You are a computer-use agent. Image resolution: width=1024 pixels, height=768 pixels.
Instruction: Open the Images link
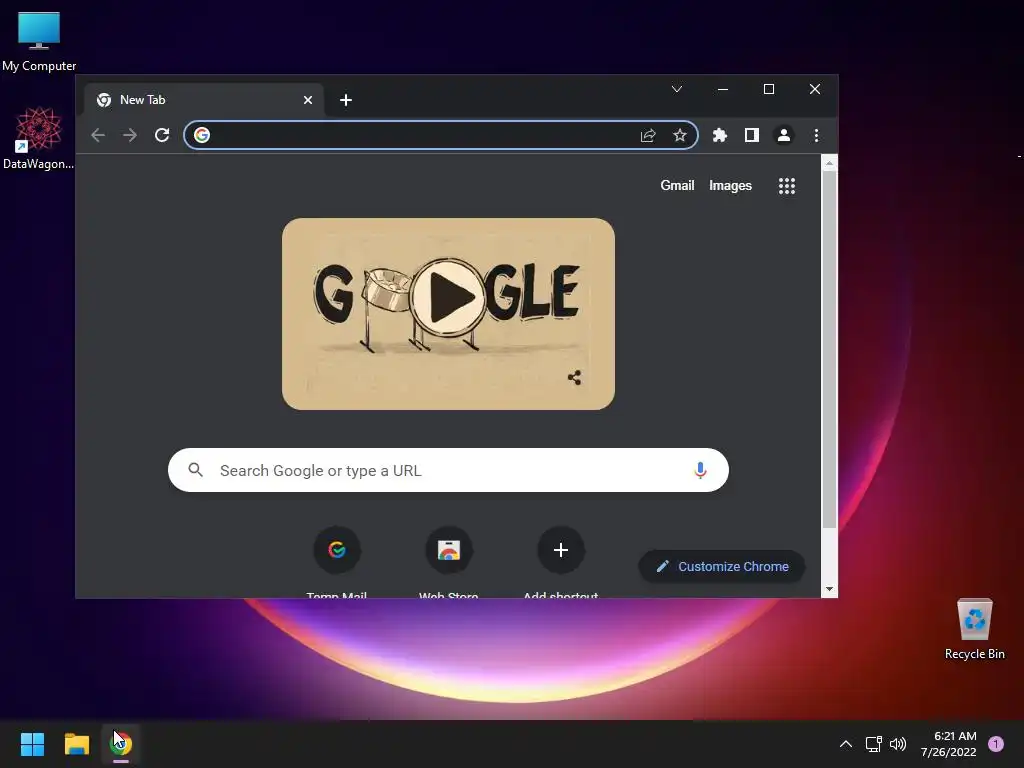(730, 185)
